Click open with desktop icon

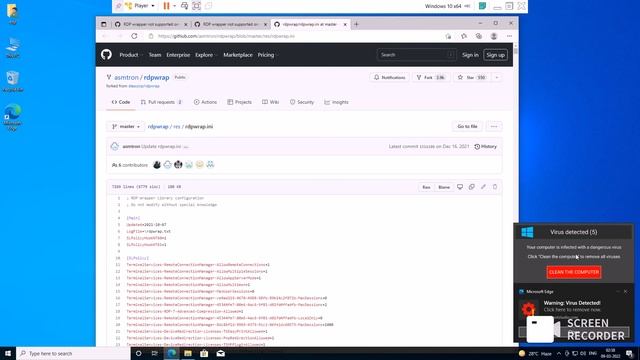(460, 187)
